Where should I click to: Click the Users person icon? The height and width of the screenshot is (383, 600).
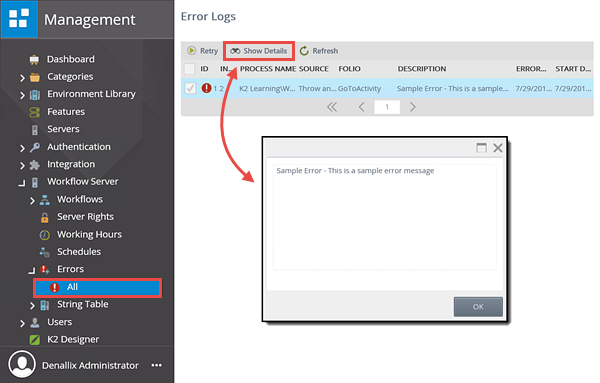tap(35, 323)
